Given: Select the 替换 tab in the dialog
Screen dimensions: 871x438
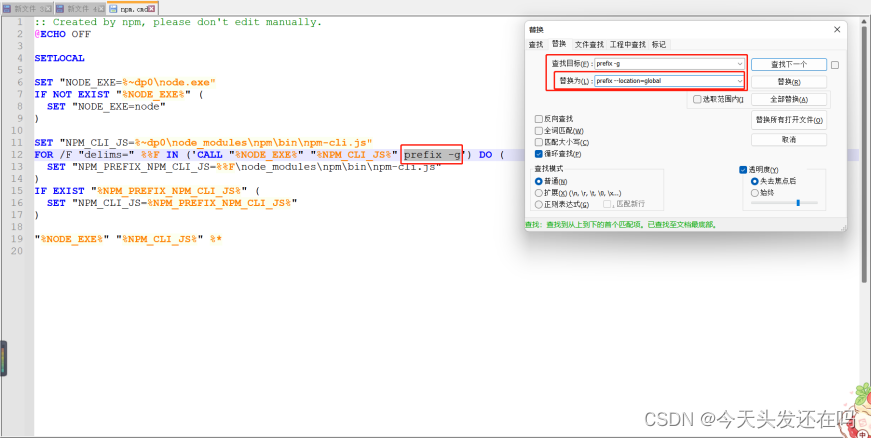Looking at the screenshot, I should (559, 44).
